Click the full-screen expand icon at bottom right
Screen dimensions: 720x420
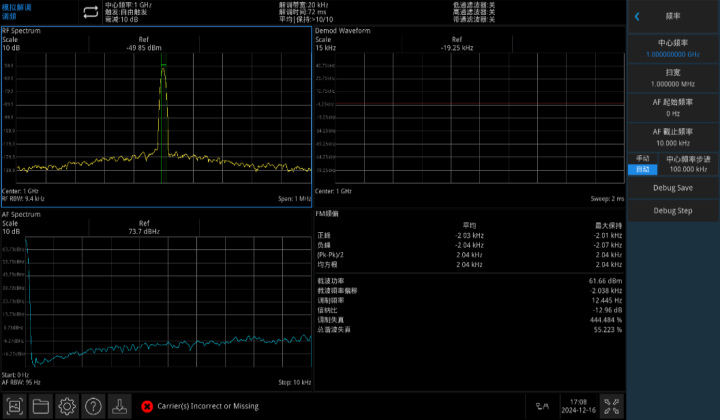coord(608,406)
